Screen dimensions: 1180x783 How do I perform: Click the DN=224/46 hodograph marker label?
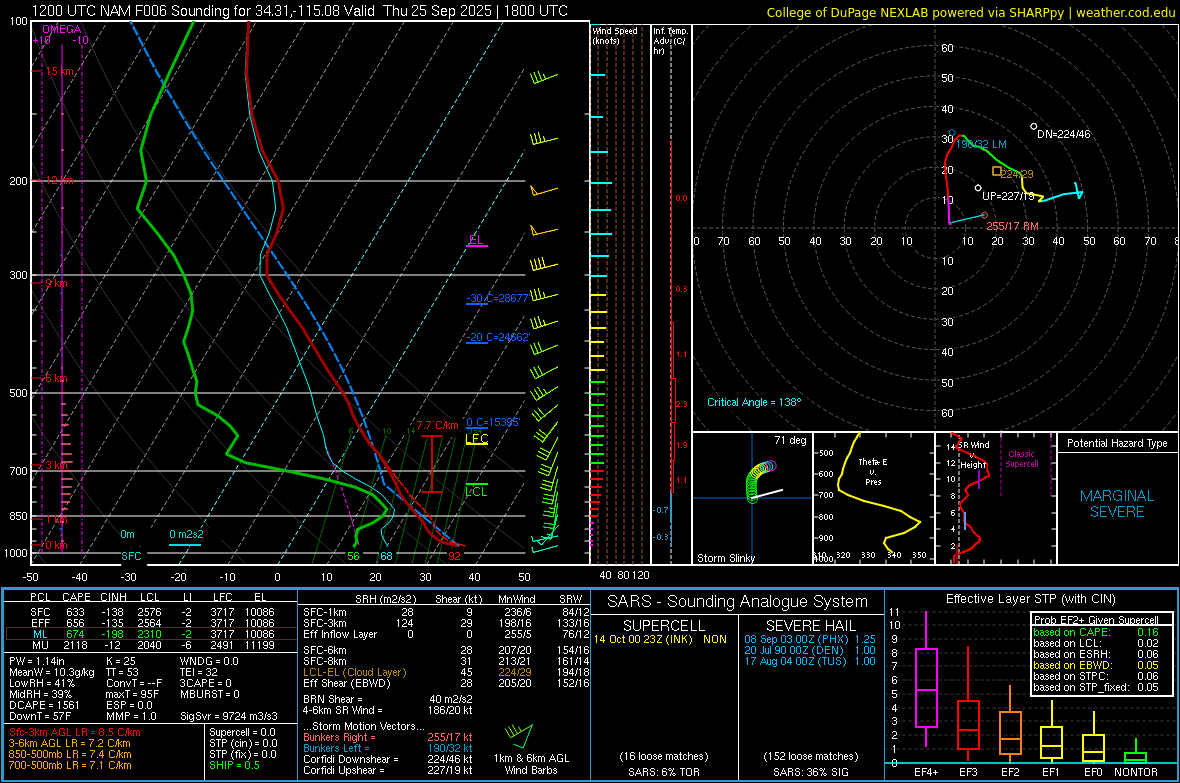1063,134
